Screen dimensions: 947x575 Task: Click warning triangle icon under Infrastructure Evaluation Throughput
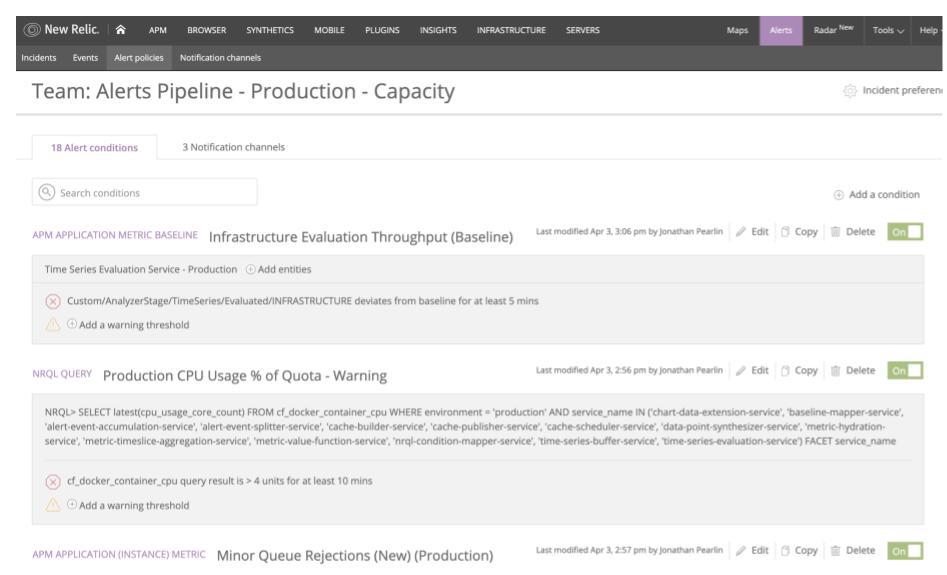[53, 324]
